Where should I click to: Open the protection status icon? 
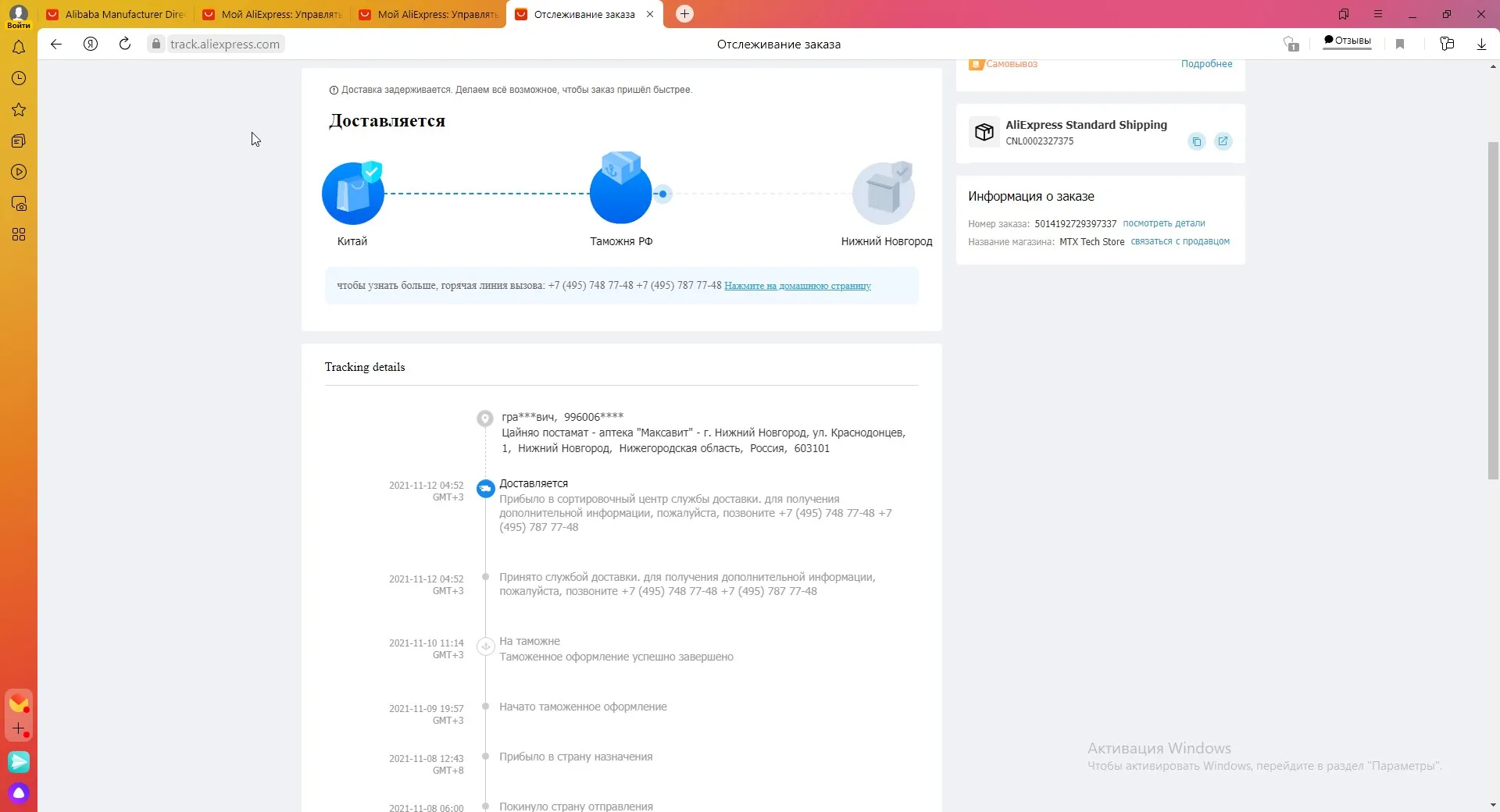(x=1291, y=45)
